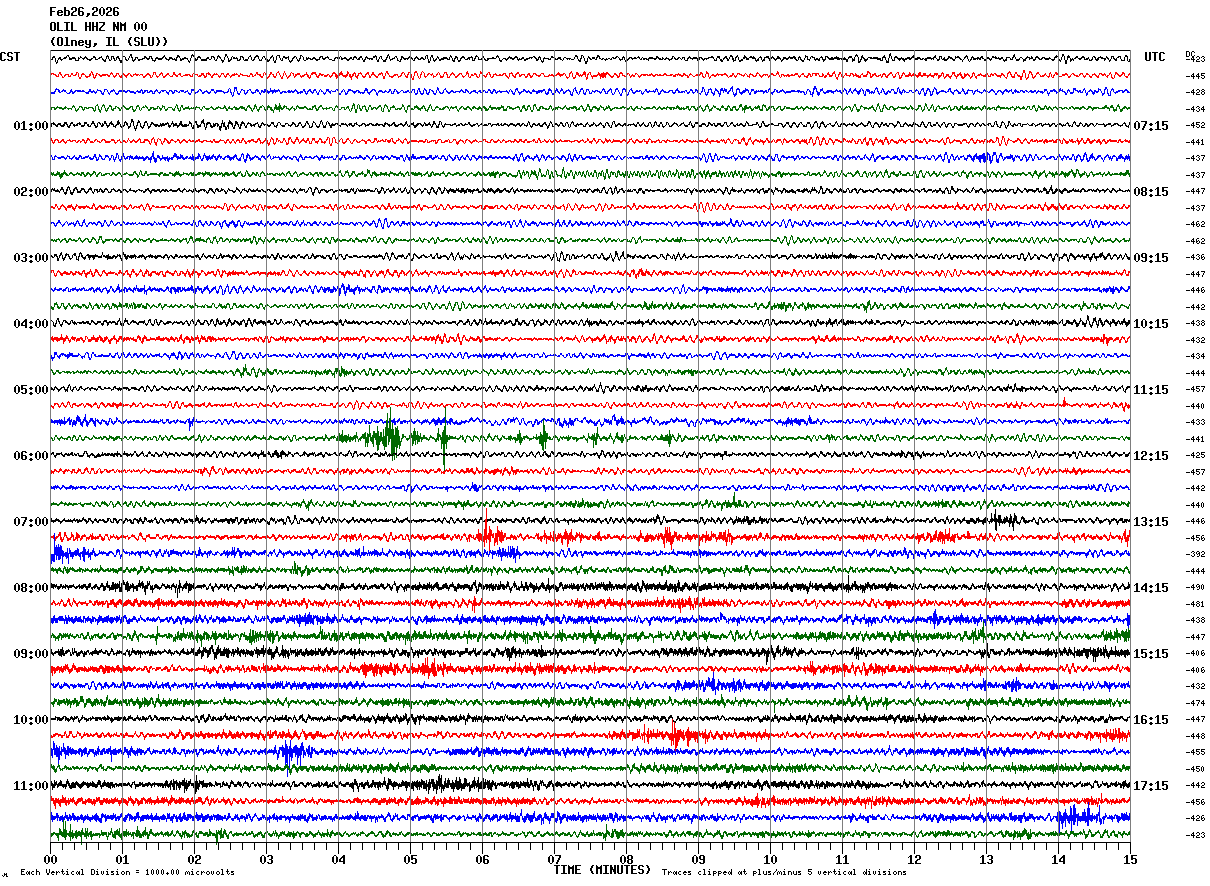The image size is (1210, 886).
Task: Click the date text Feb26,2026
Action: (84, 12)
